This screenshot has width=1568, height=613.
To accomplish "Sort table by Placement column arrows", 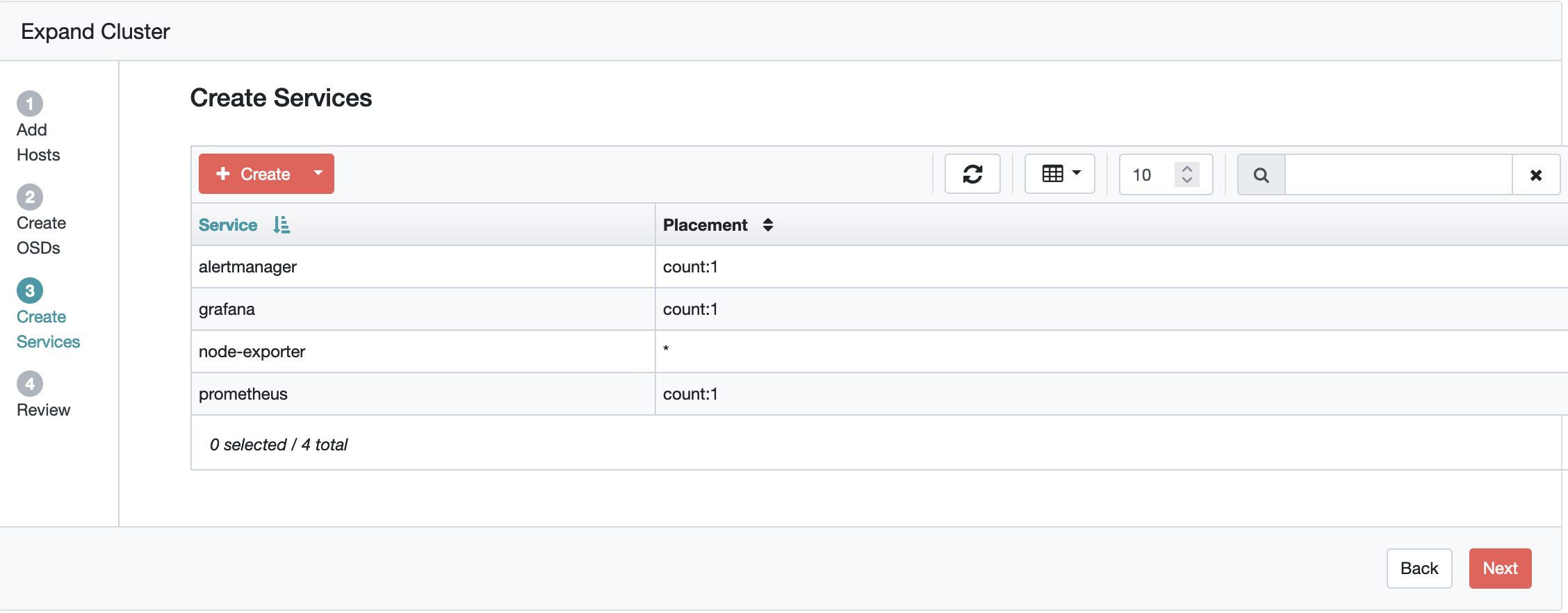I will click(x=767, y=224).
